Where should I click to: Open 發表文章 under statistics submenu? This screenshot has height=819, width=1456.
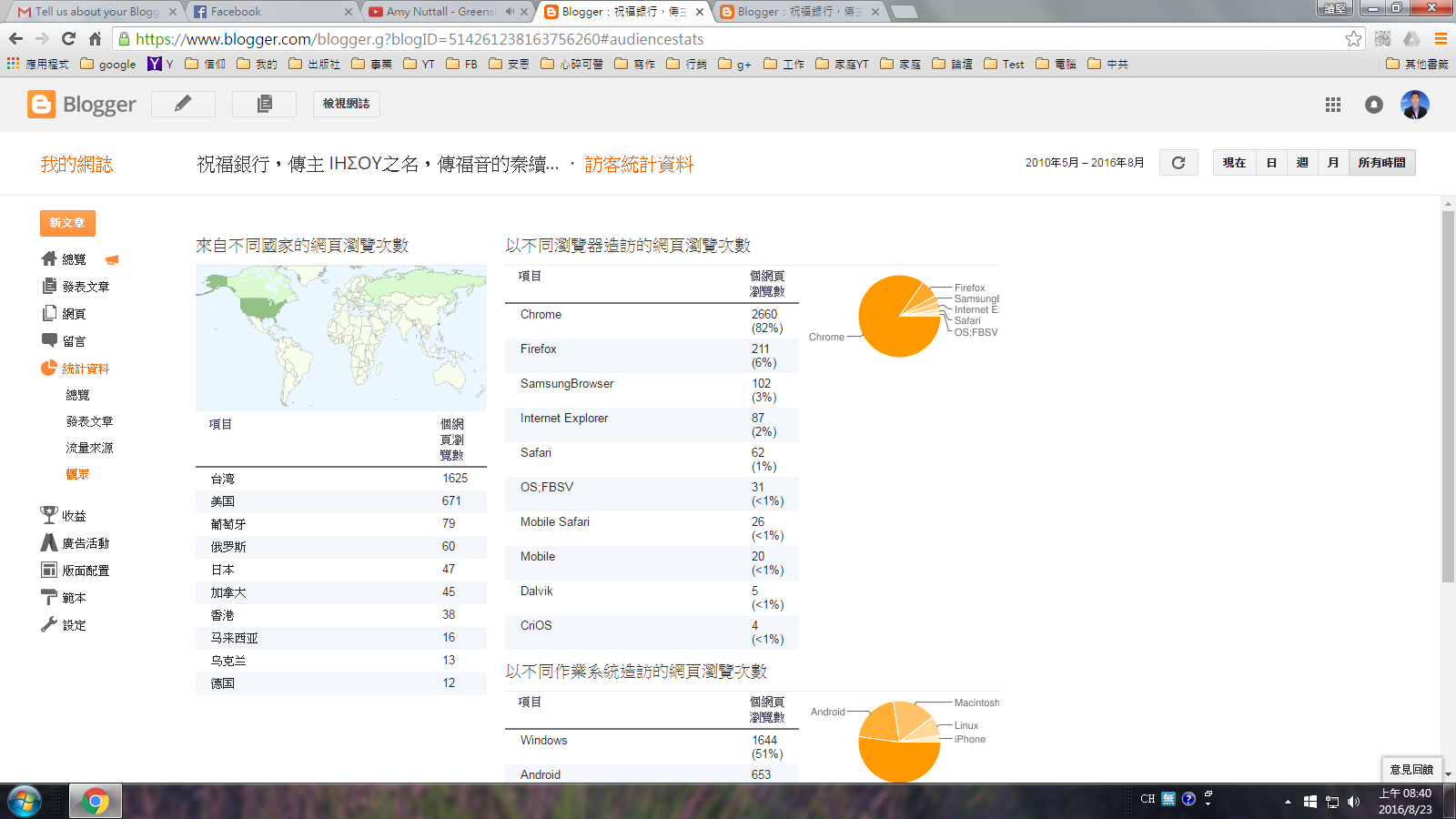89,421
